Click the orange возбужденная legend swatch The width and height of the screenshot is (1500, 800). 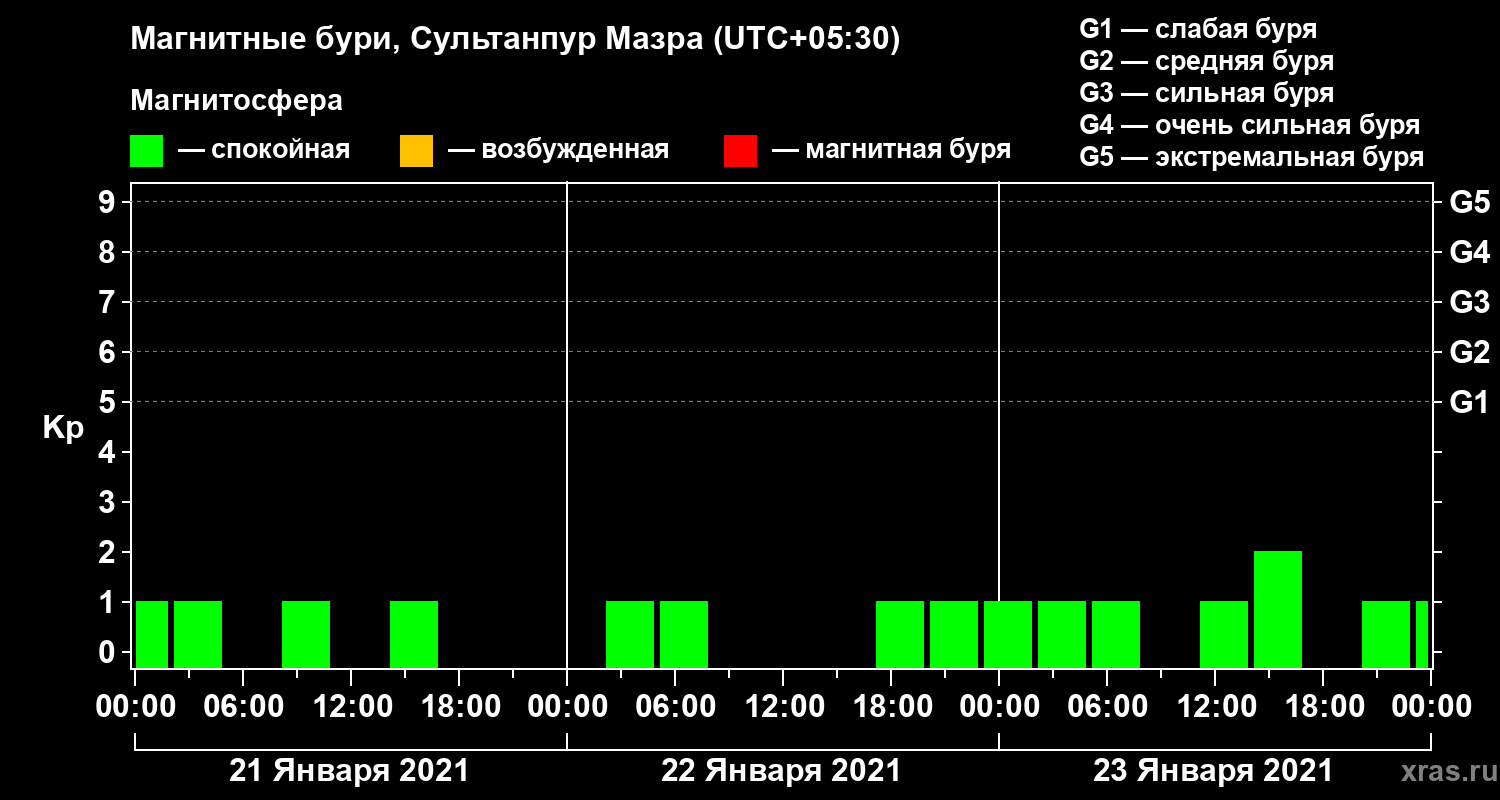pyautogui.click(x=416, y=151)
